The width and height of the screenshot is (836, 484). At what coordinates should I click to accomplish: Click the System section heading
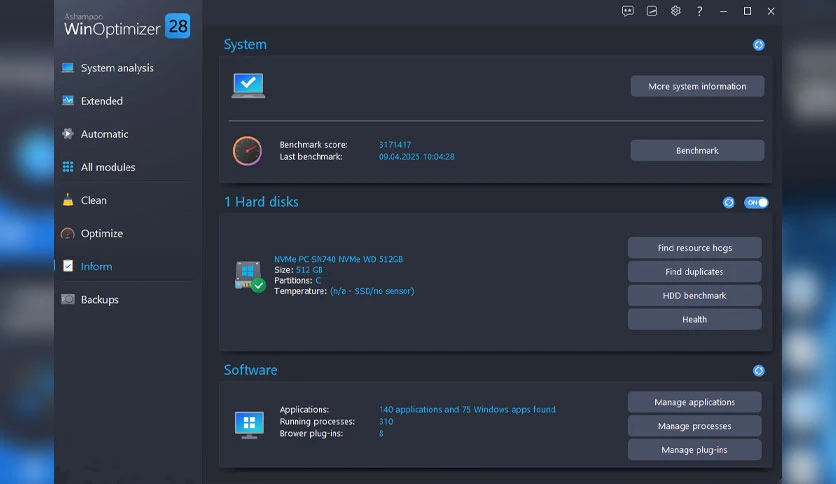(x=245, y=44)
